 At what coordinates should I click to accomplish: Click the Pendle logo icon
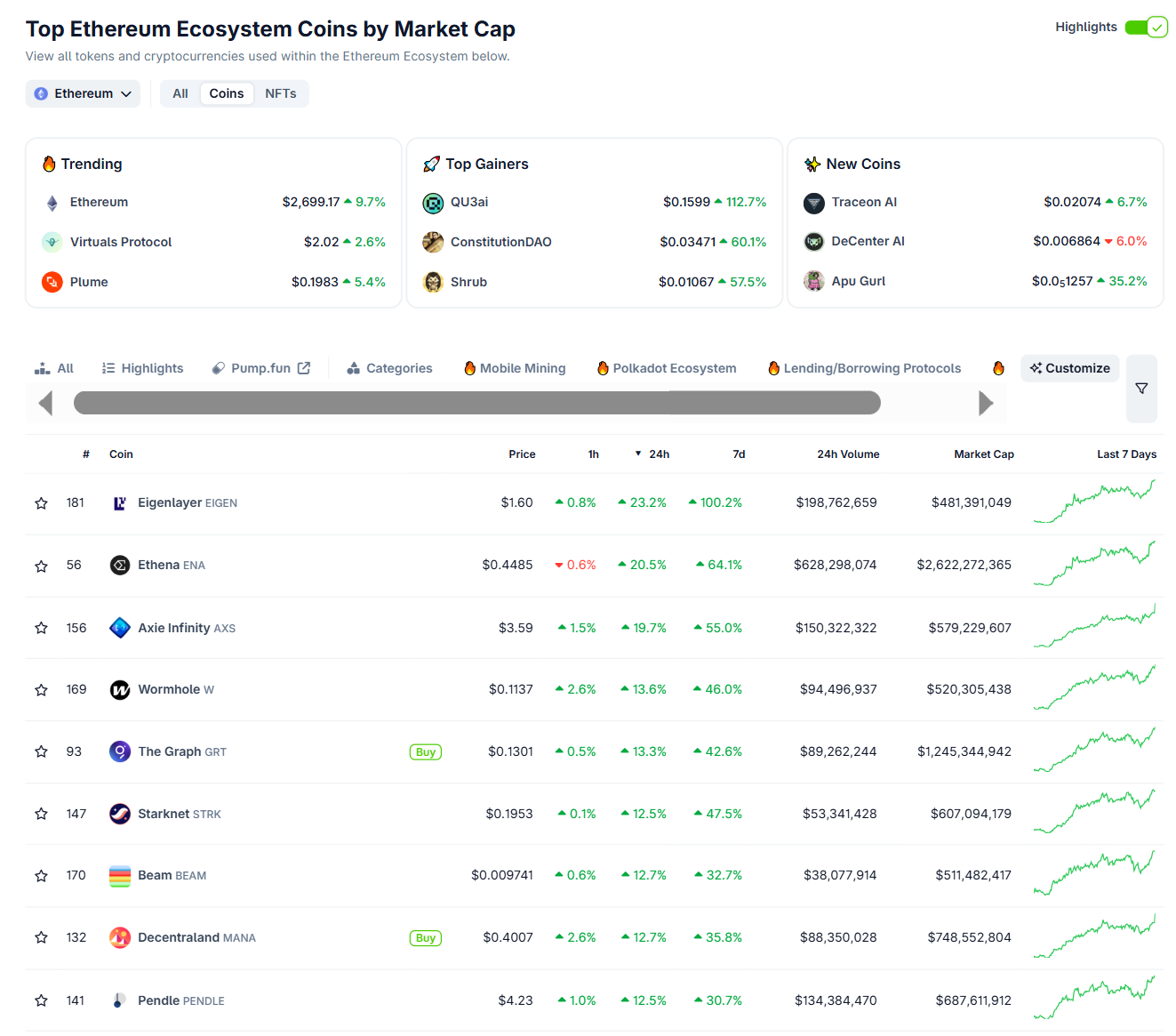pyautogui.click(x=120, y=1000)
